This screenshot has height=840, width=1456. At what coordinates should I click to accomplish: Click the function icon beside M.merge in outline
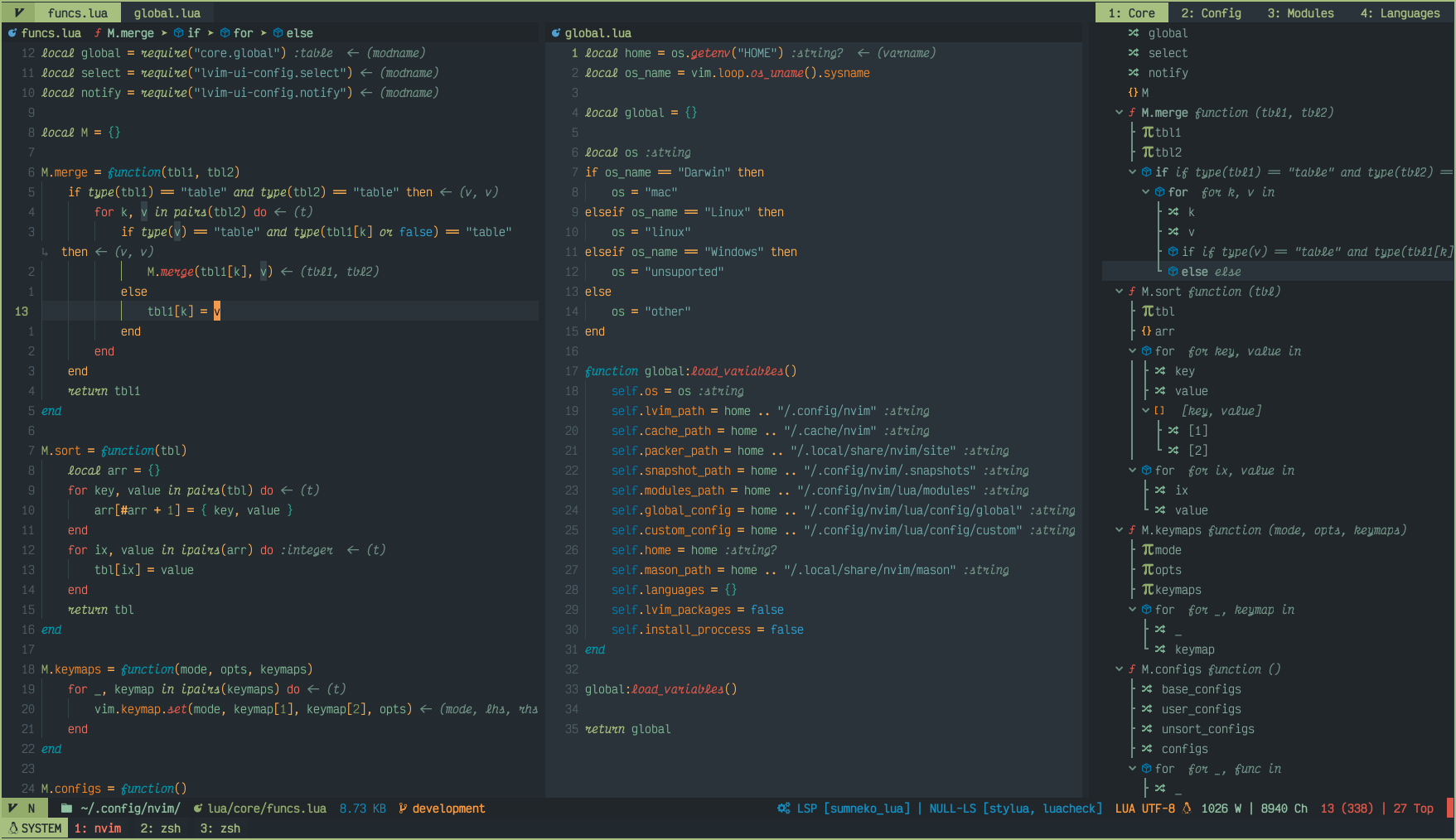(x=1132, y=113)
